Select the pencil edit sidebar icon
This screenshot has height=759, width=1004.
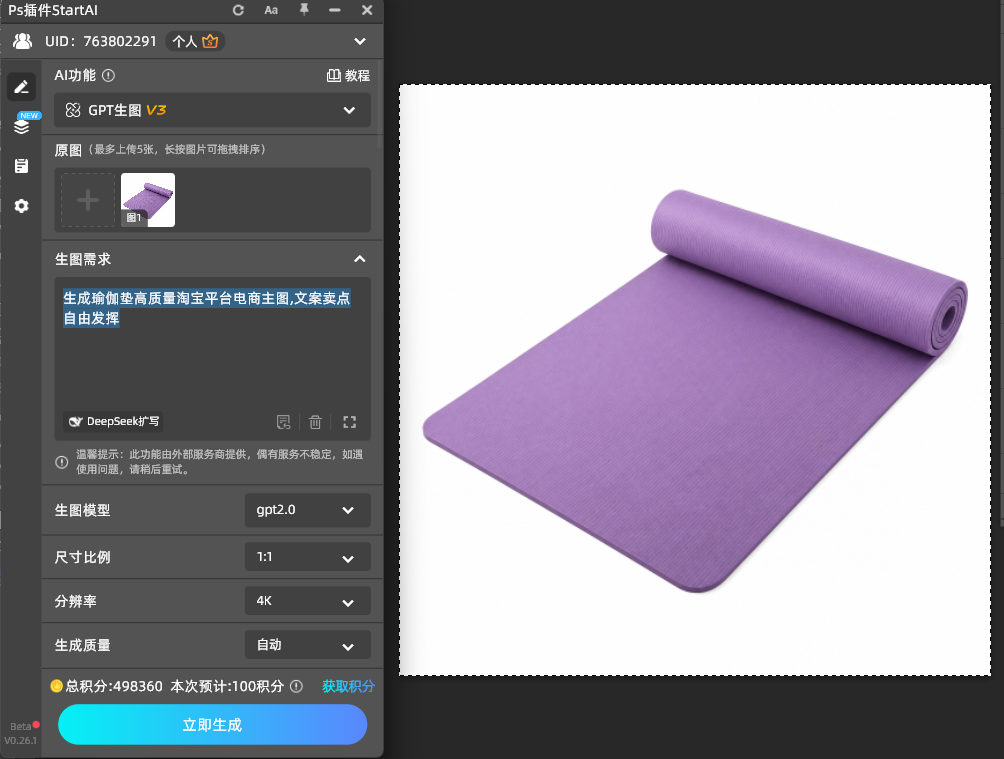tap(22, 86)
